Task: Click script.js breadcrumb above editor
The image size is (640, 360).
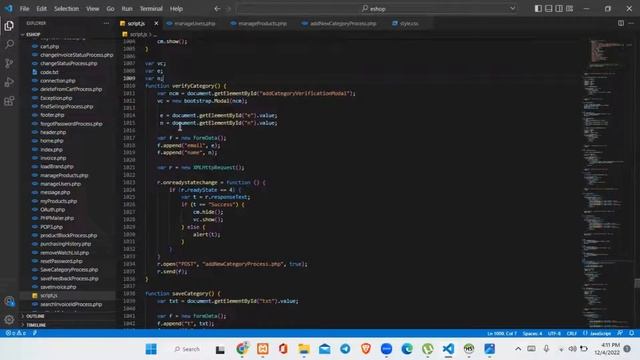Action: click(138, 34)
